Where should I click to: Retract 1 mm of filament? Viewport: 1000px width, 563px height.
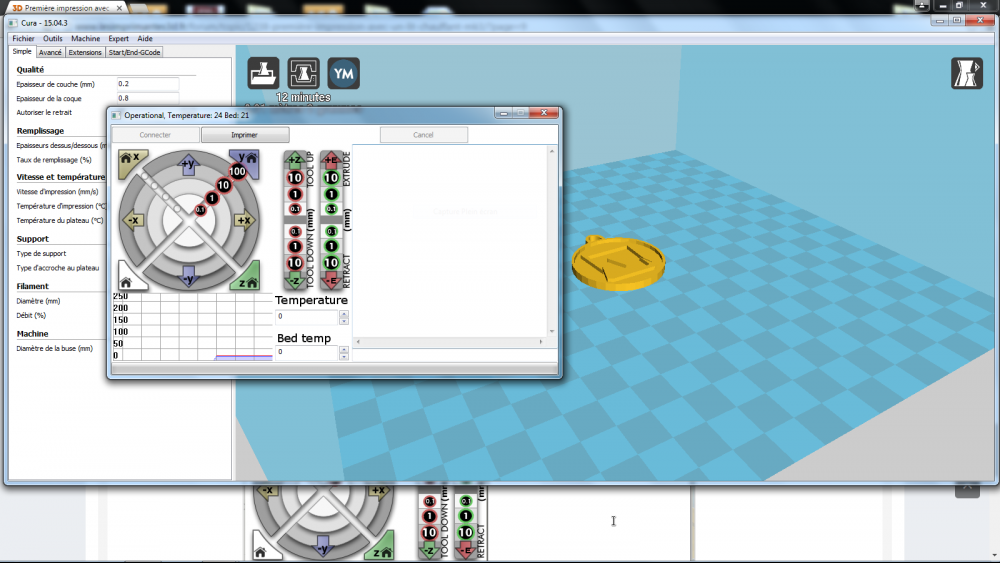(331, 246)
